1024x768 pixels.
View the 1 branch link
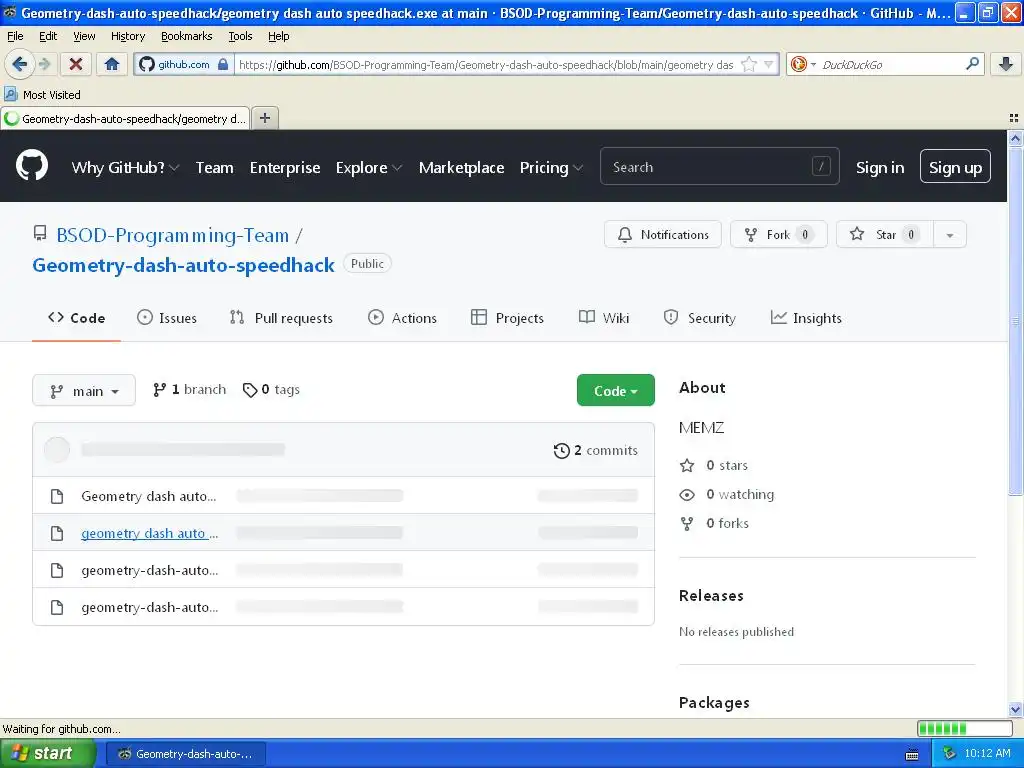point(189,389)
